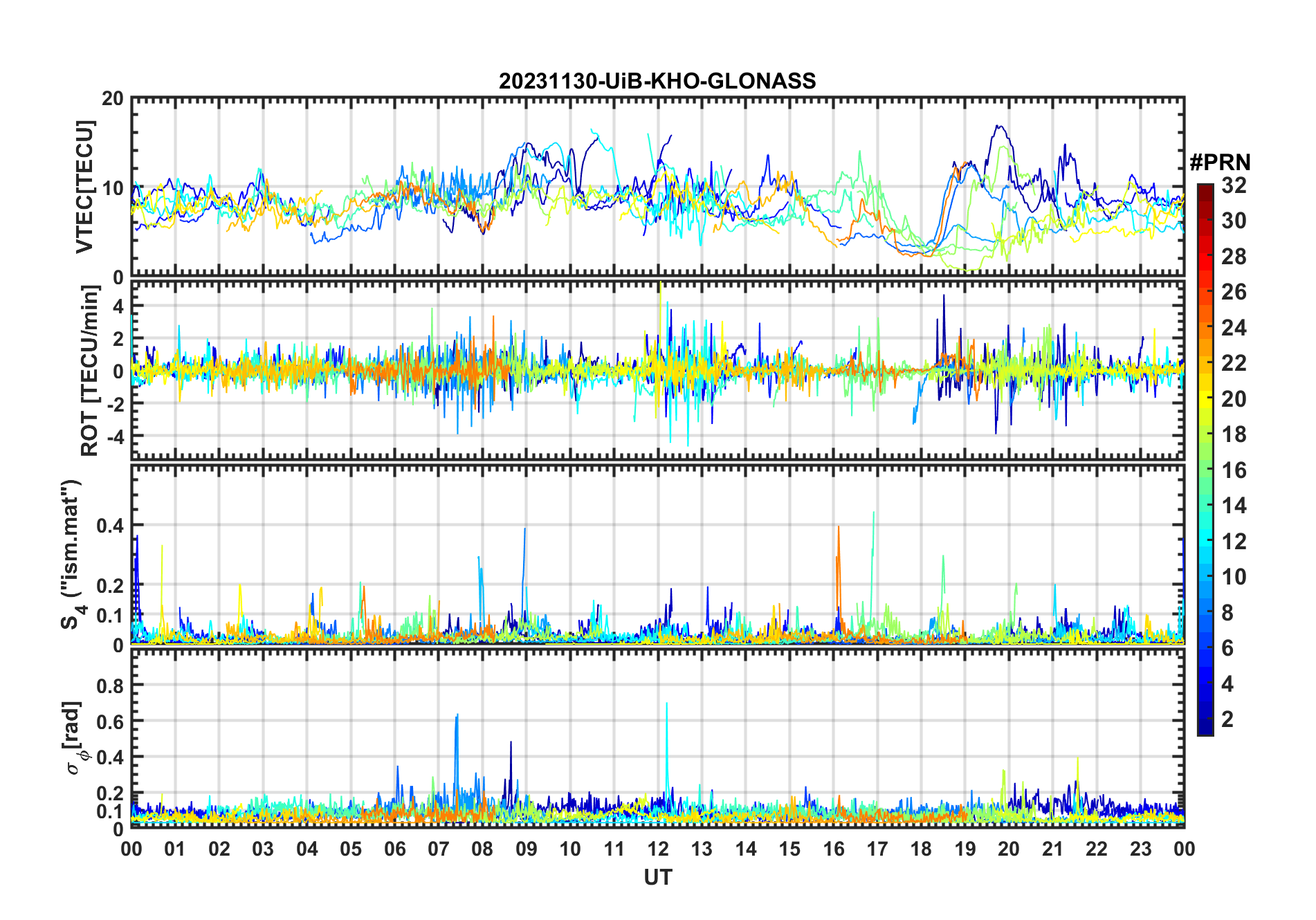Click the PRN color scale bar
The height and width of the screenshot is (920, 1316).
[x=1205, y=459]
